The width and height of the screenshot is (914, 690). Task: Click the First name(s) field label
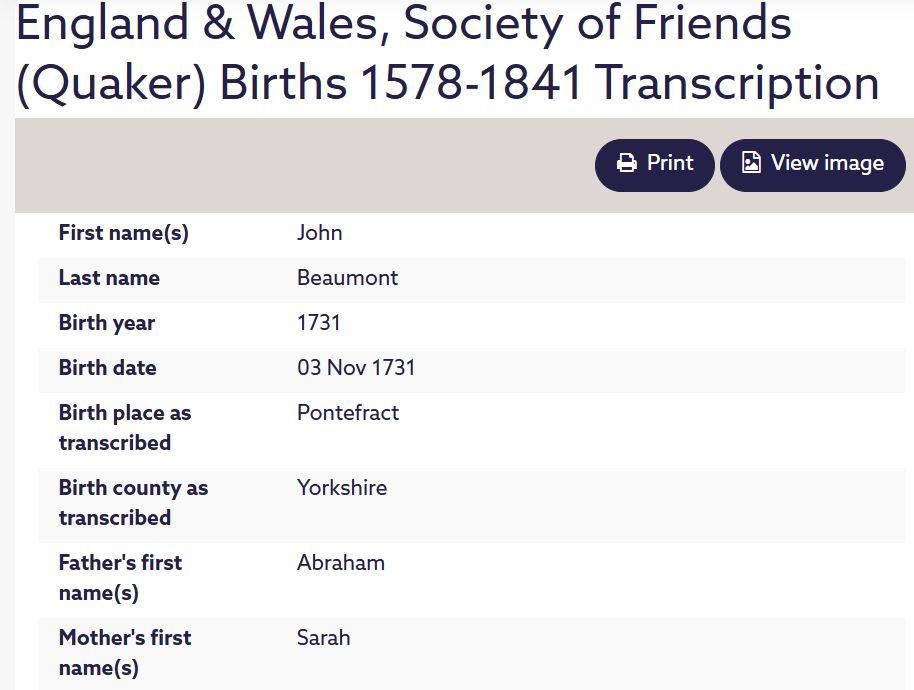[124, 233]
